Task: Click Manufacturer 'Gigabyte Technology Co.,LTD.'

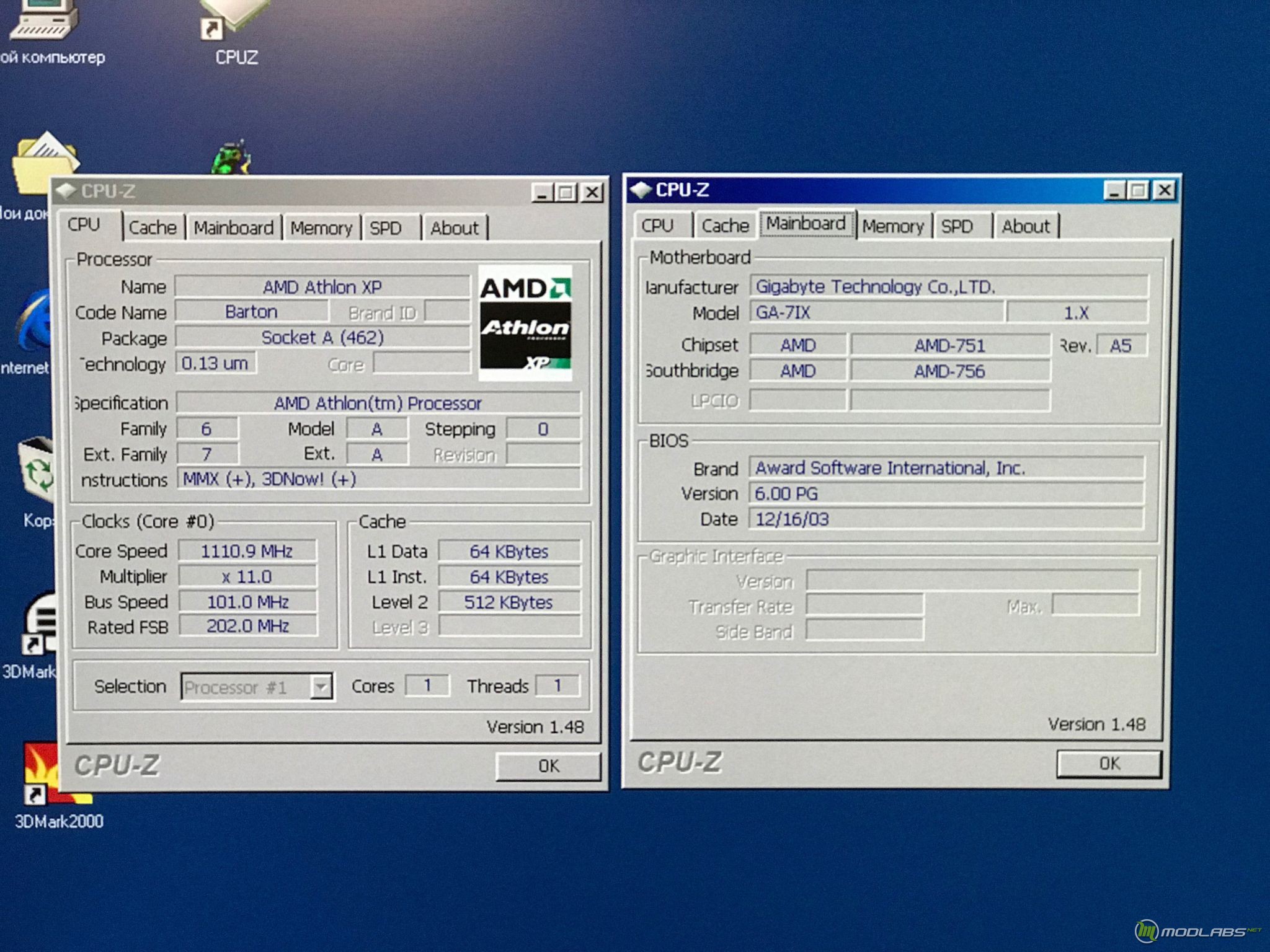Action: [949, 286]
